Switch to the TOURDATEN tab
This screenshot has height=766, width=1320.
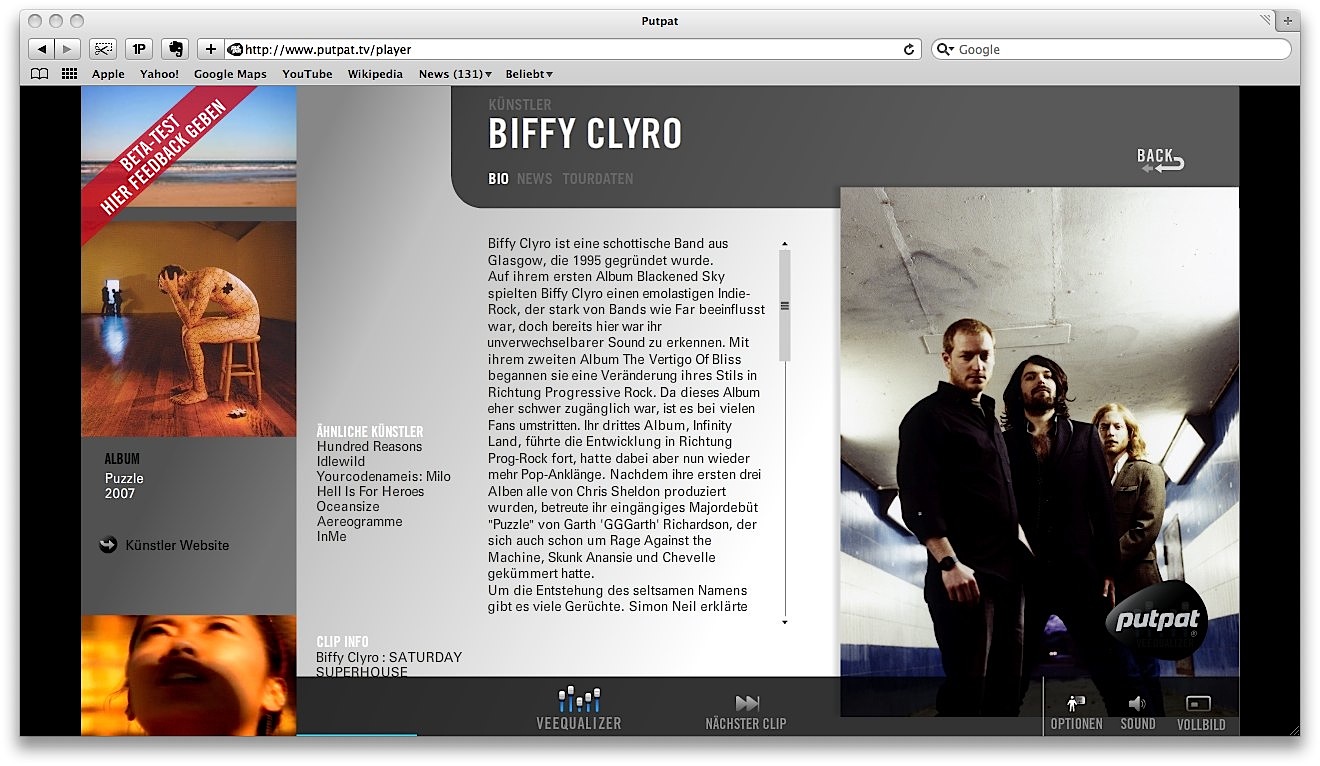598,179
